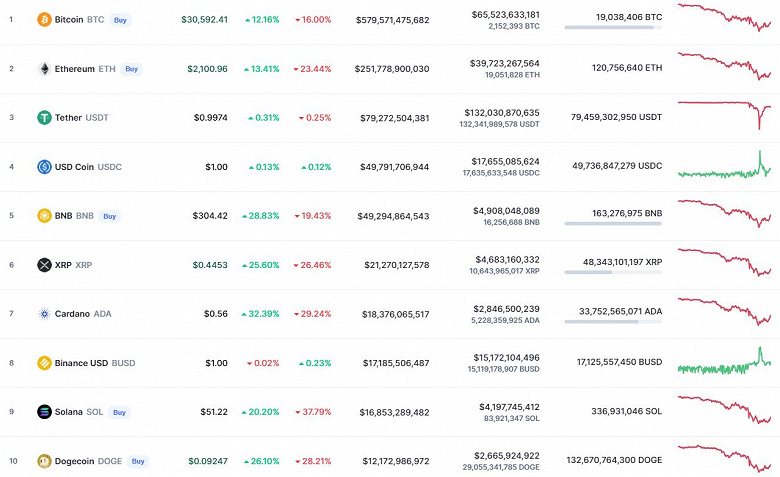Open USD Coin's green sparkline chart

[725, 167]
